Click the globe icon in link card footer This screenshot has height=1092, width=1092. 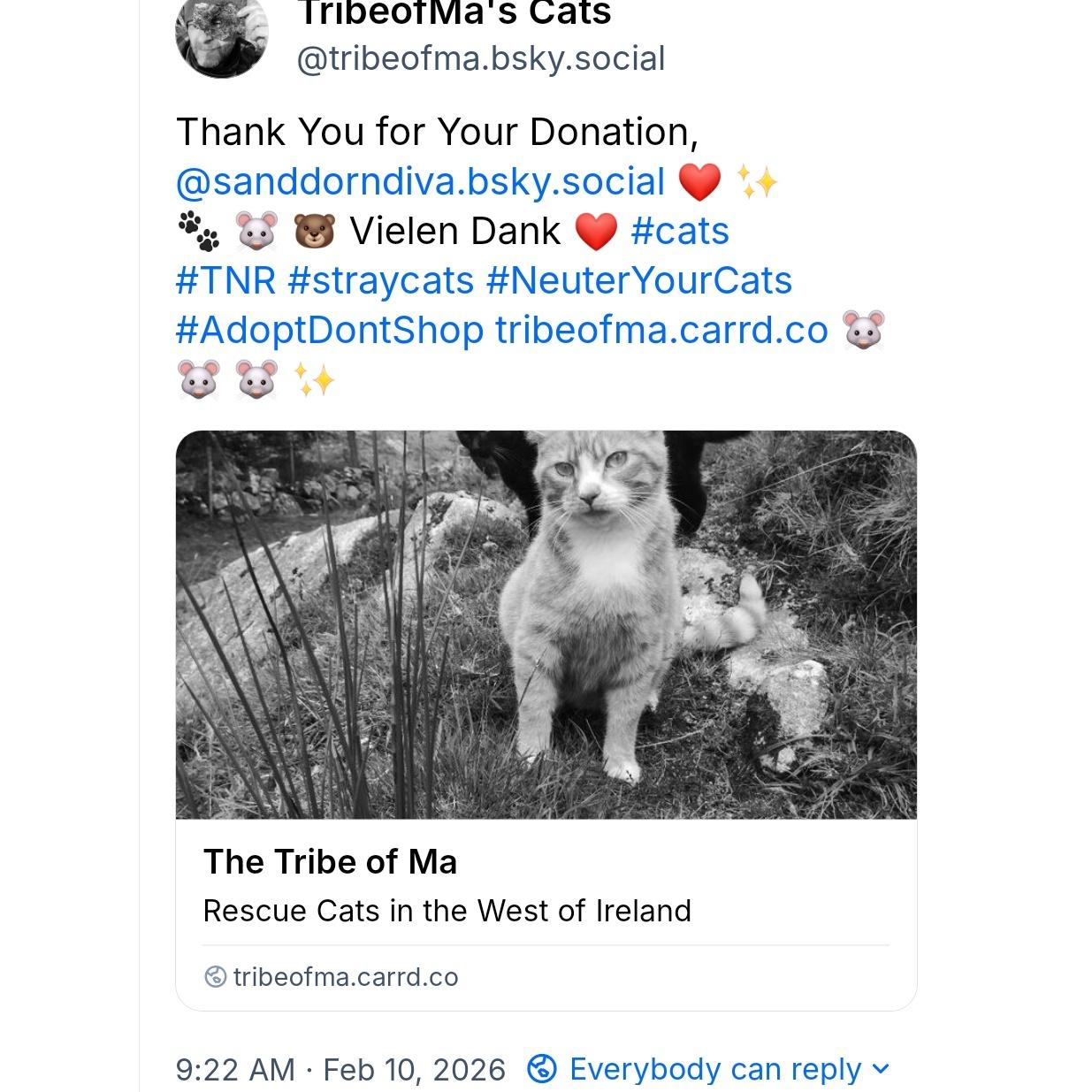(x=215, y=977)
